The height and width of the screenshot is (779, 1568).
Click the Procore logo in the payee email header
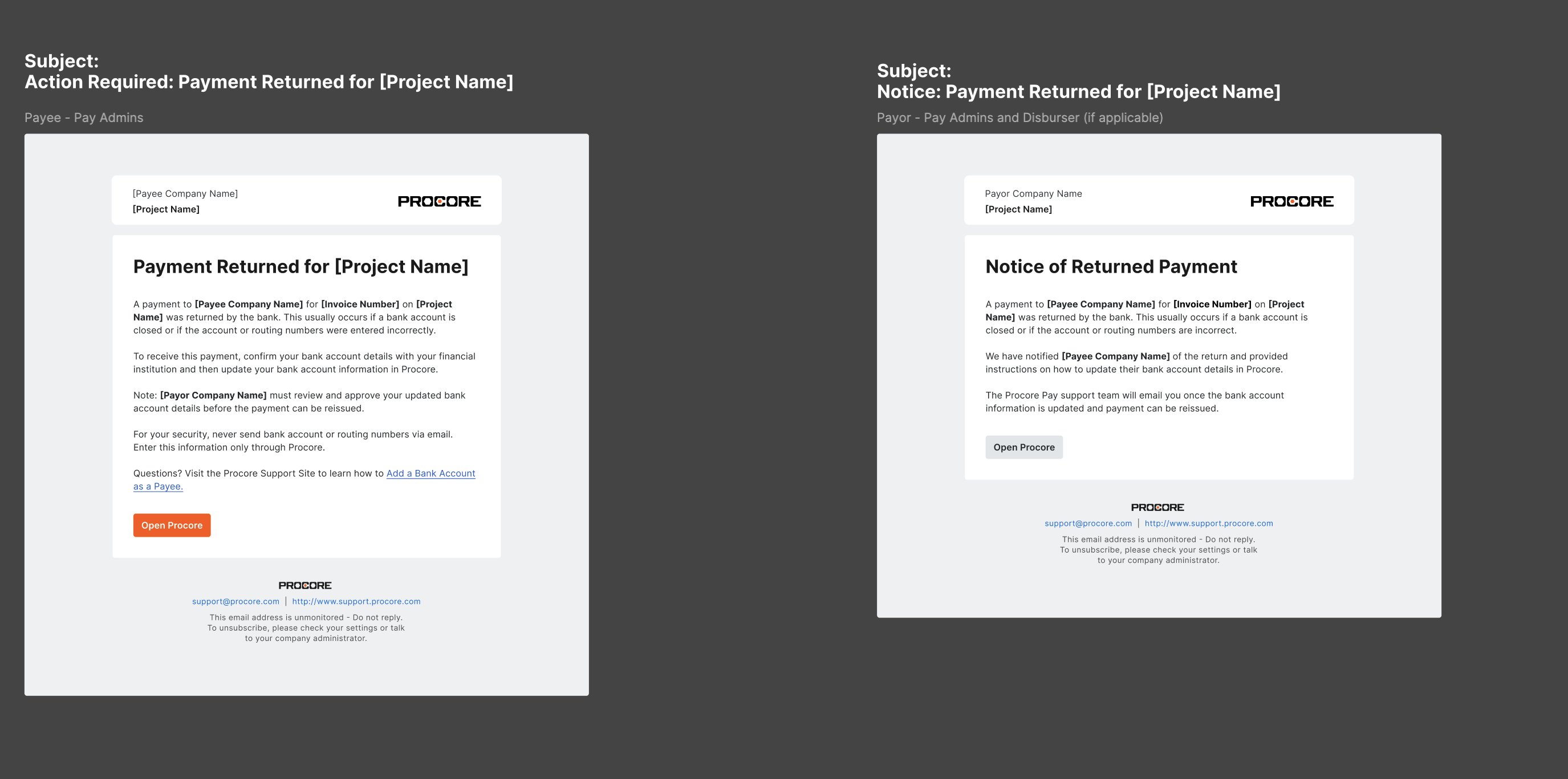click(439, 201)
